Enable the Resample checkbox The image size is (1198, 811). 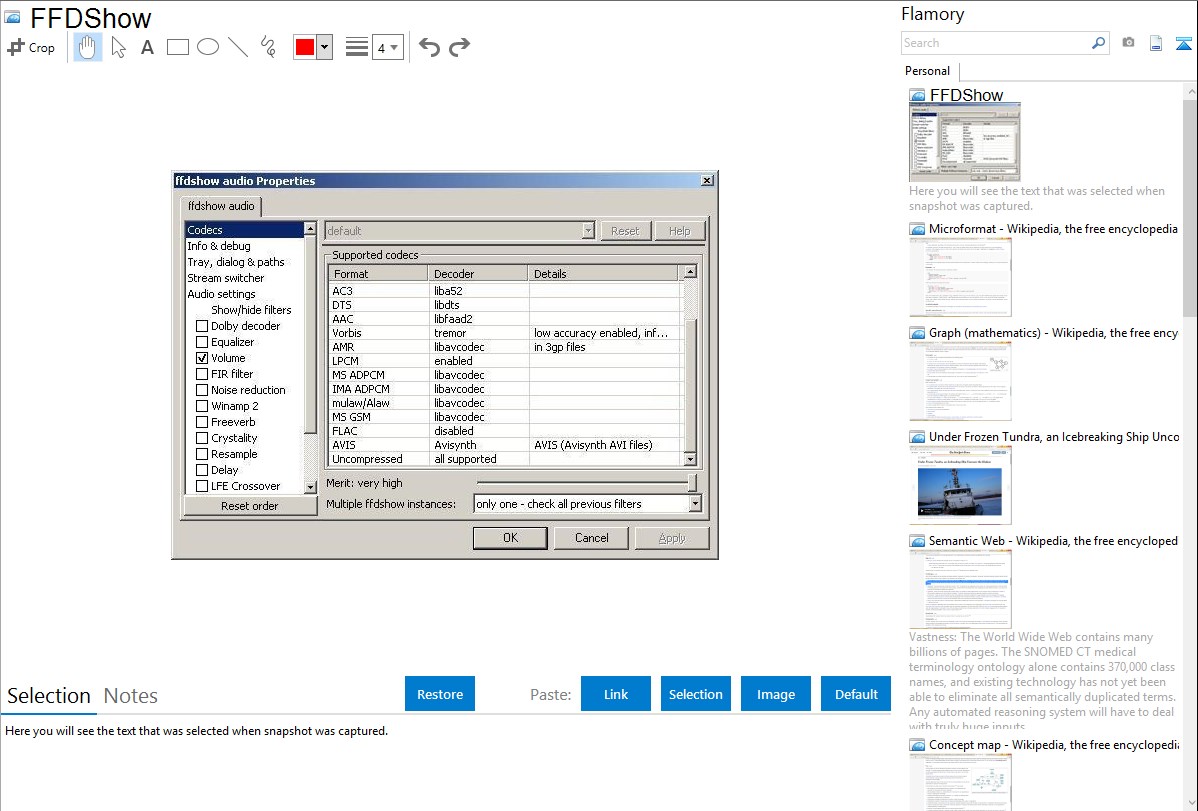coord(202,454)
